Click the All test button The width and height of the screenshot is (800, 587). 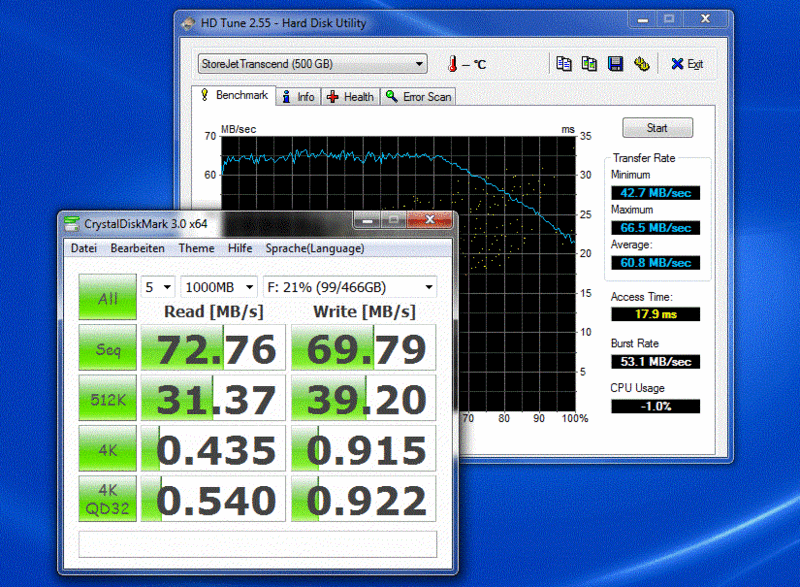108,297
